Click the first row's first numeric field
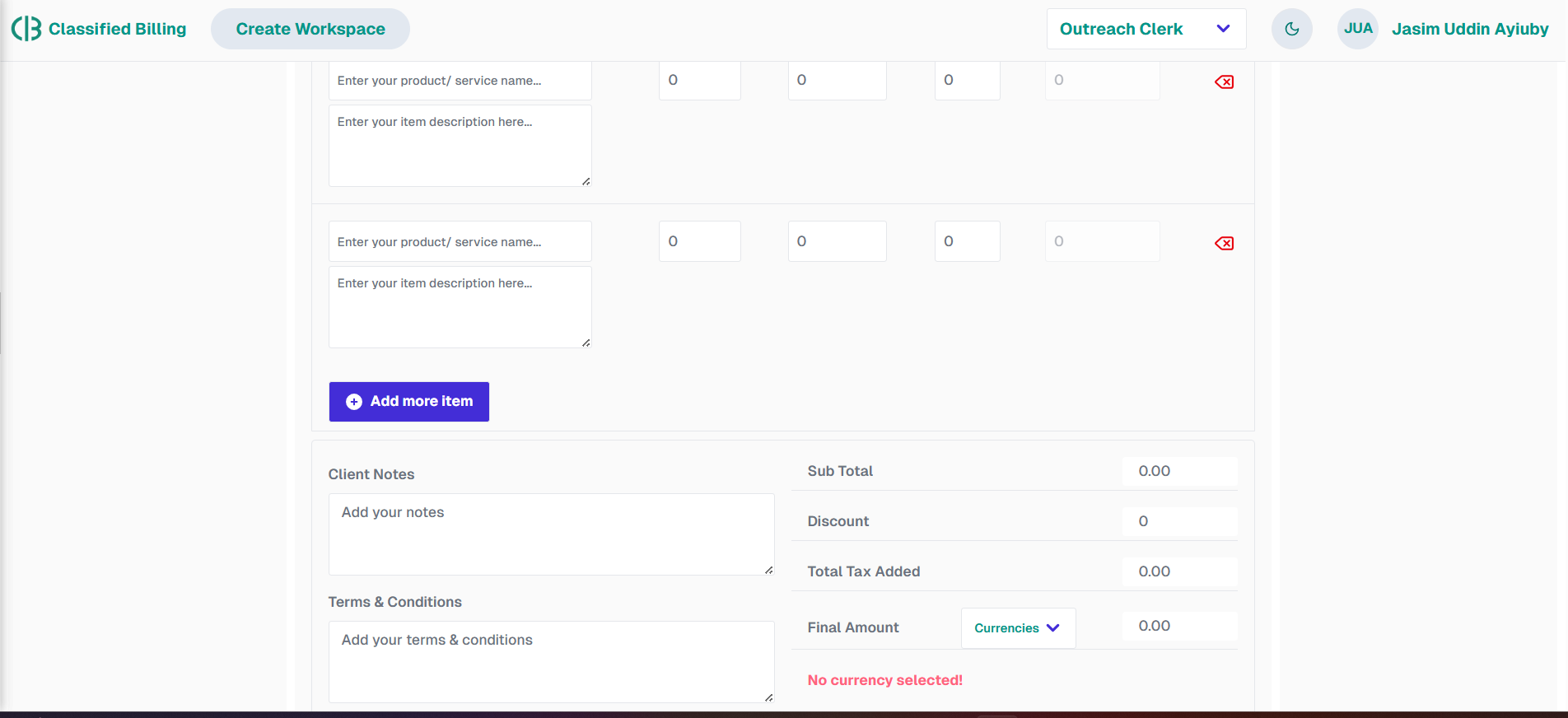 [699, 81]
